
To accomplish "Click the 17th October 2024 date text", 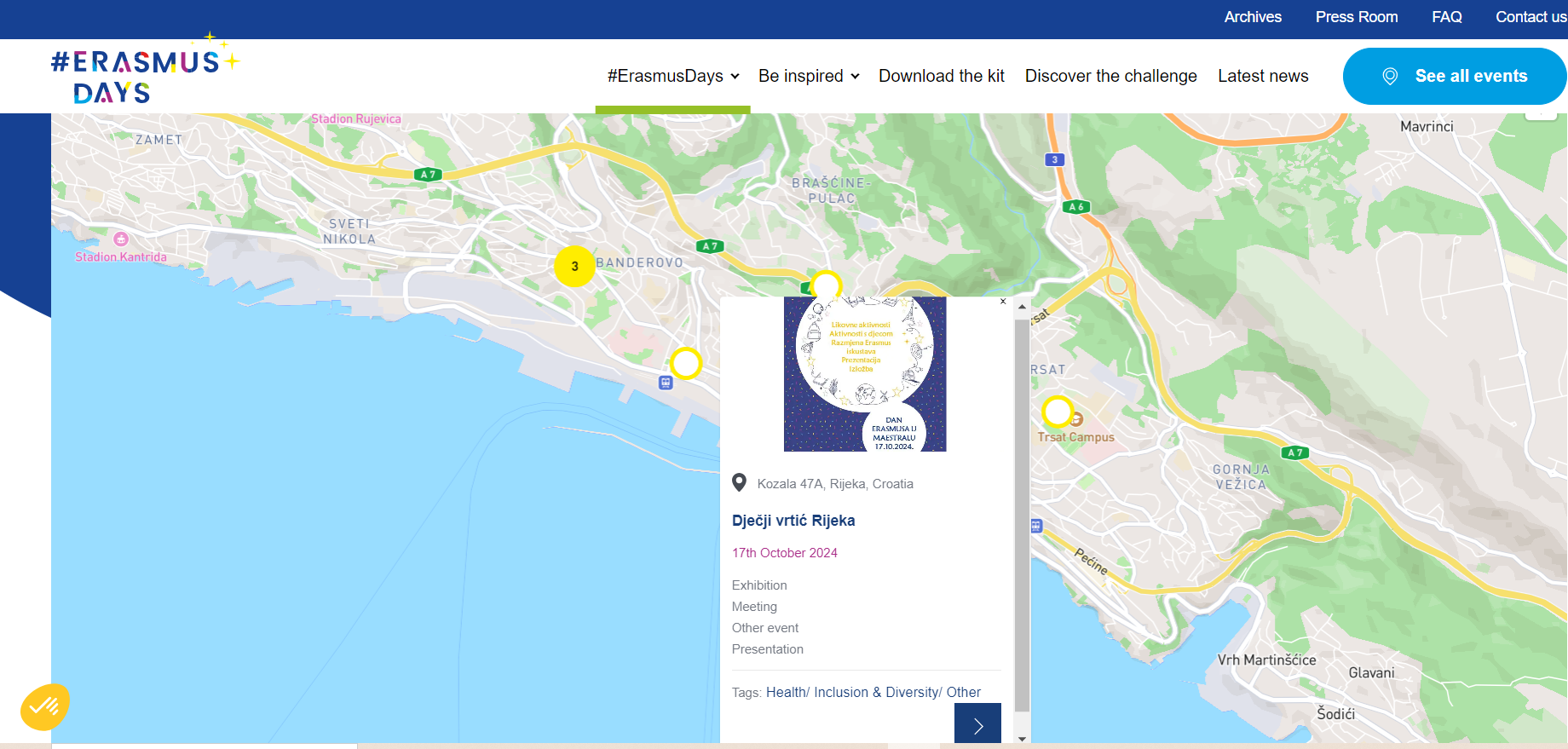I will pos(785,553).
